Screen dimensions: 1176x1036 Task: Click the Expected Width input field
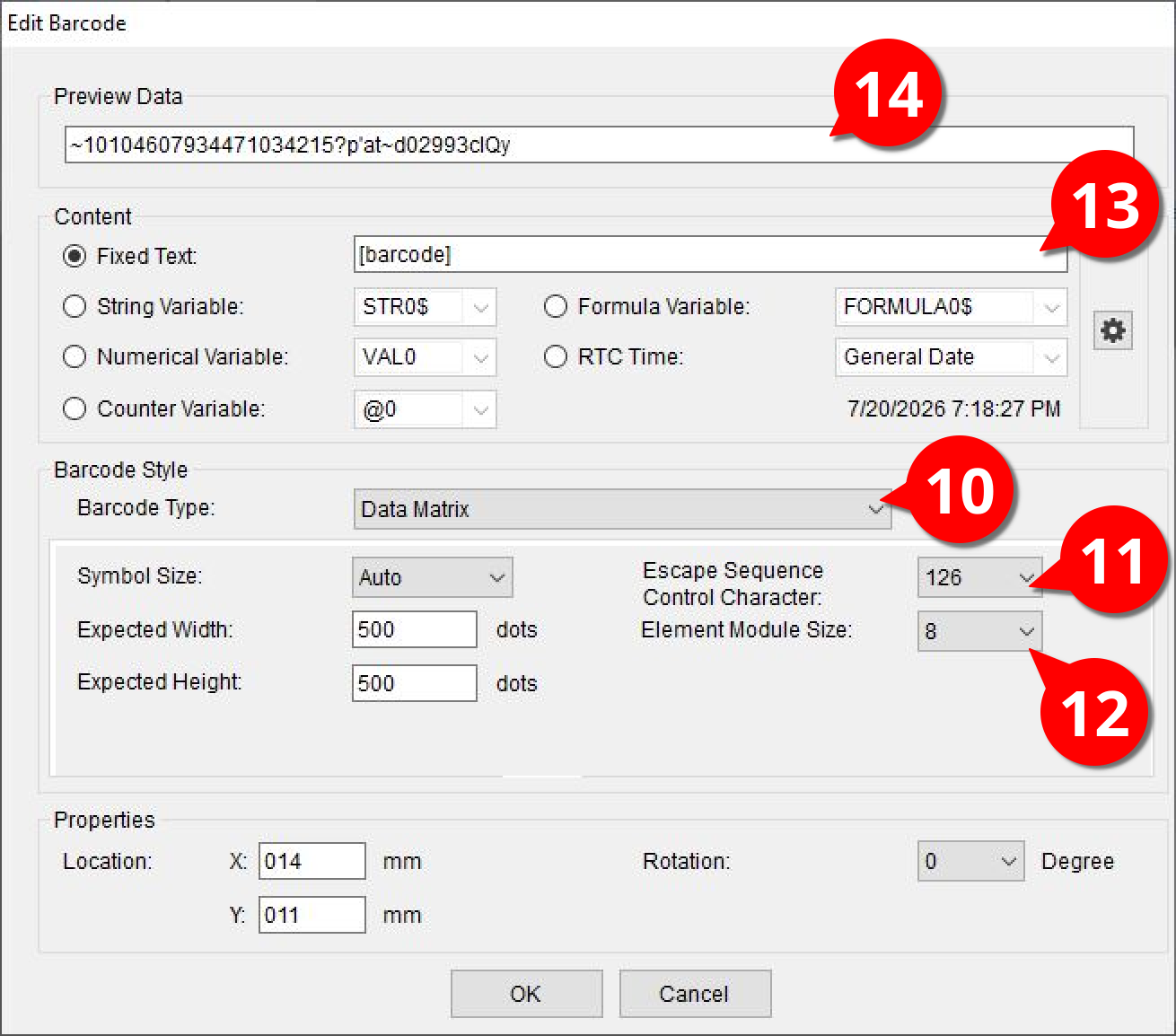414,629
